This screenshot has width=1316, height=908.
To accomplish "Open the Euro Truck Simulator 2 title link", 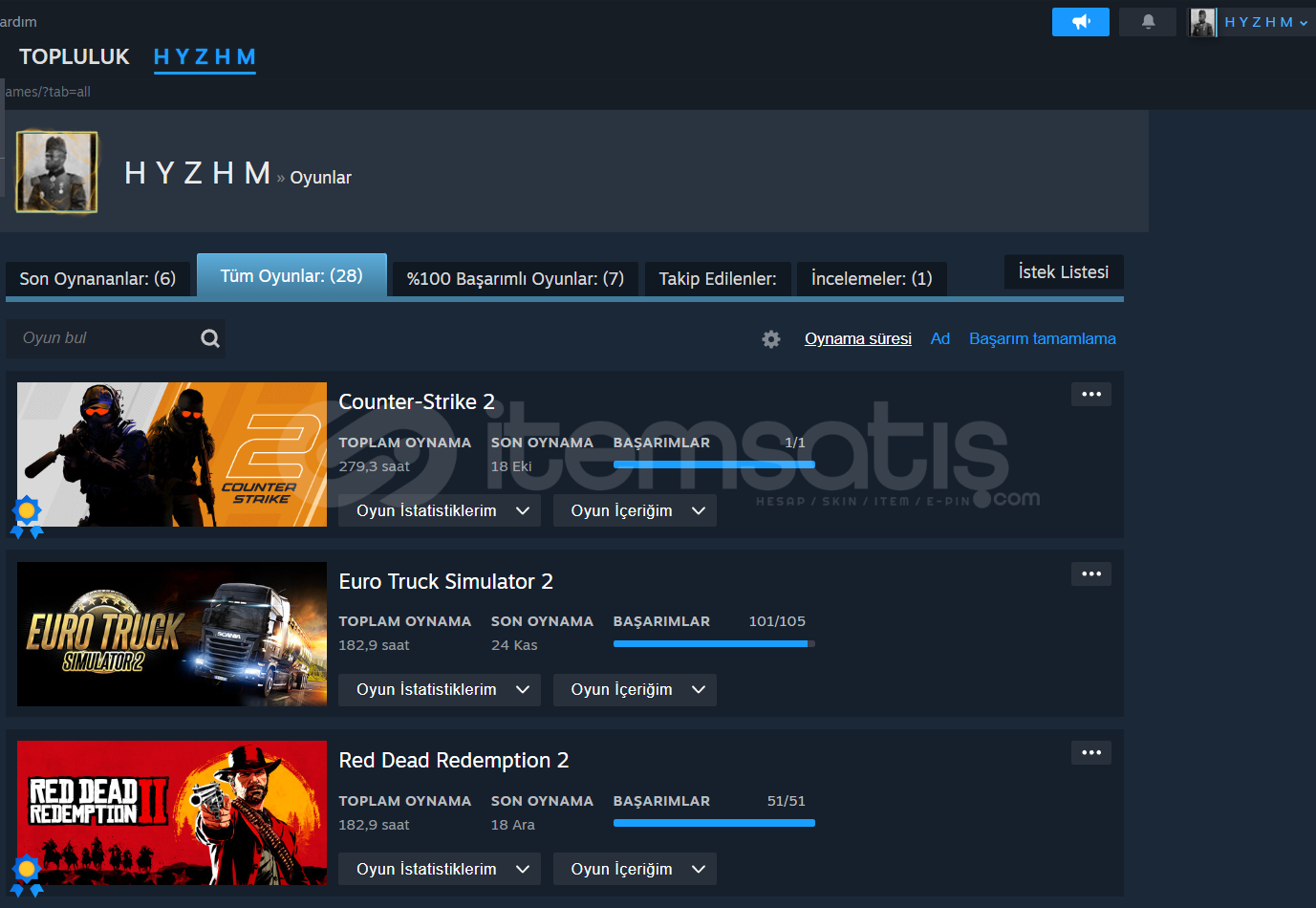I will click(446, 581).
